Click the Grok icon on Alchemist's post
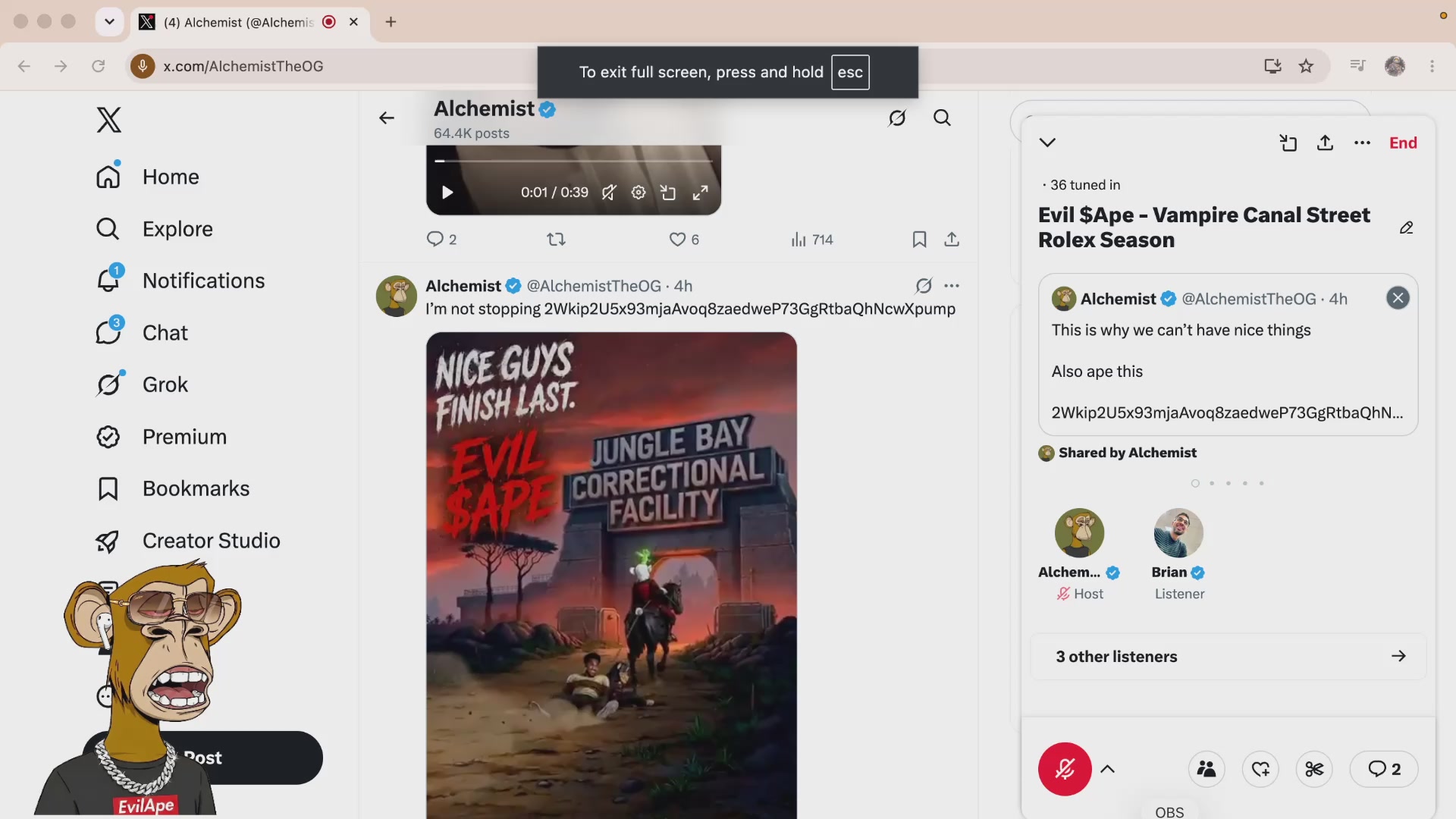This screenshot has width=1456, height=819. (923, 286)
